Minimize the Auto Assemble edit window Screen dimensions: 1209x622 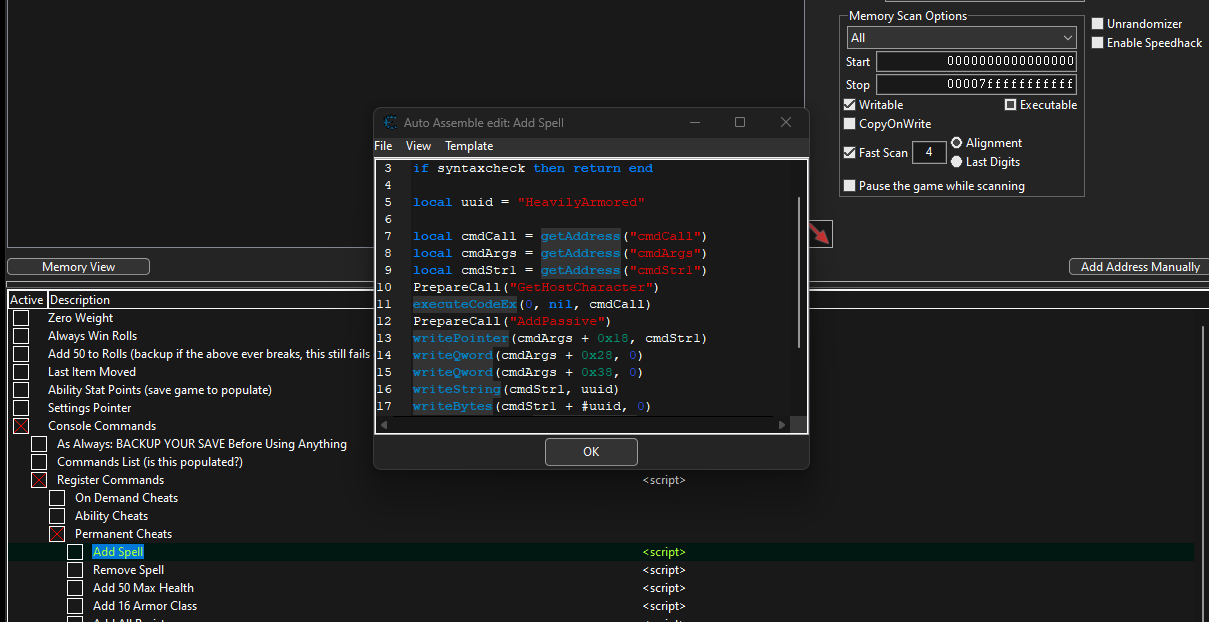[x=695, y=122]
